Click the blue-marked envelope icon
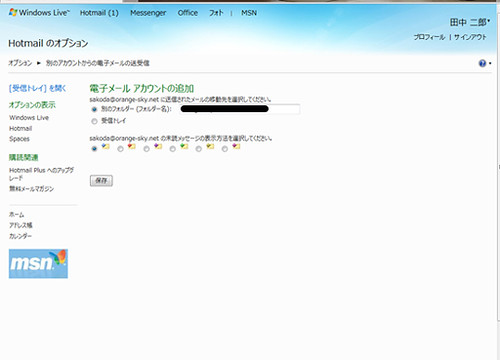The width and height of the screenshot is (500, 360). tap(106, 146)
